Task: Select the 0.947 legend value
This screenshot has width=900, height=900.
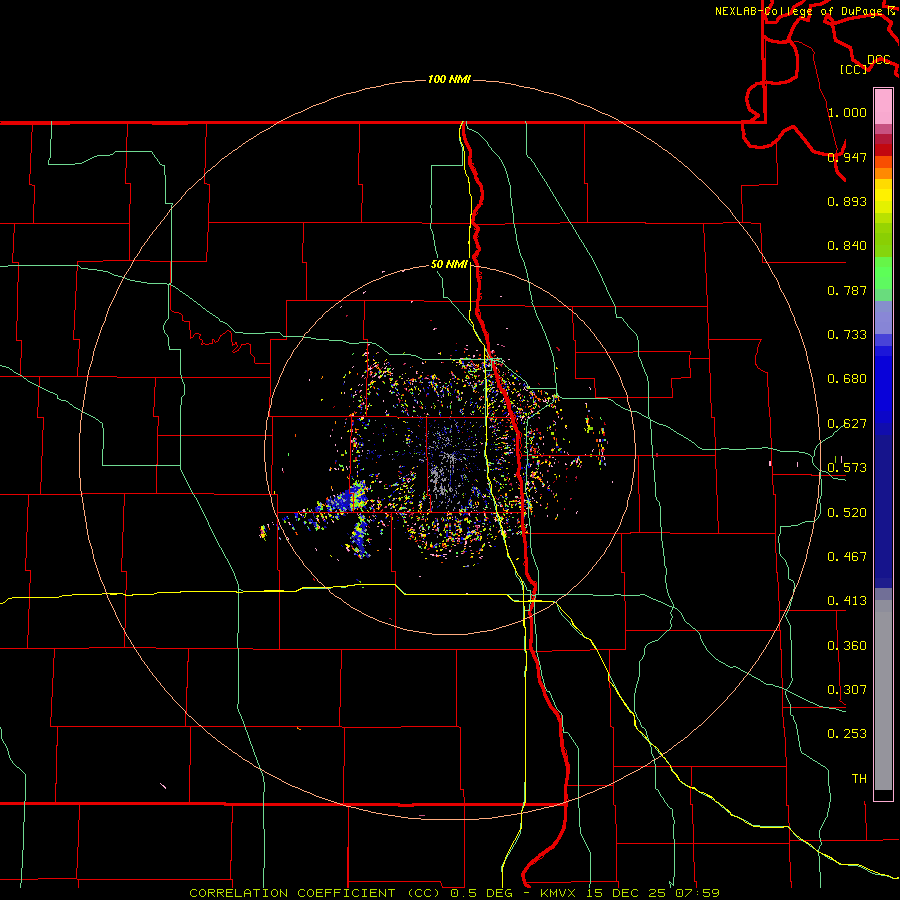Action: click(x=847, y=157)
